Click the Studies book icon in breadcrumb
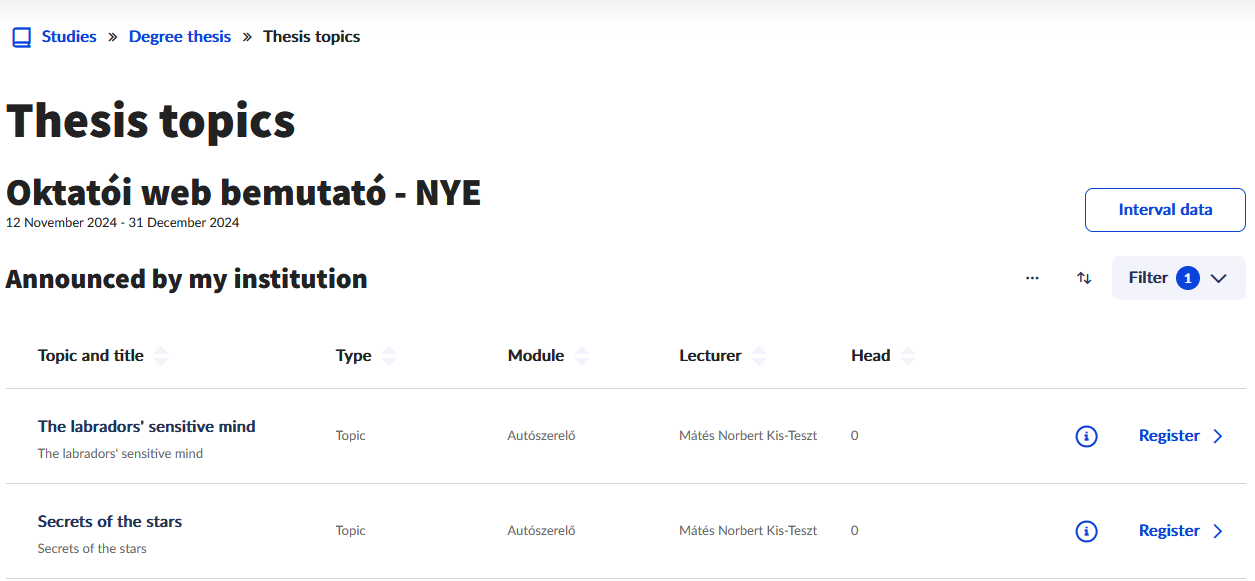1255x581 pixels. pyautogui.click(x=21, y=37)
